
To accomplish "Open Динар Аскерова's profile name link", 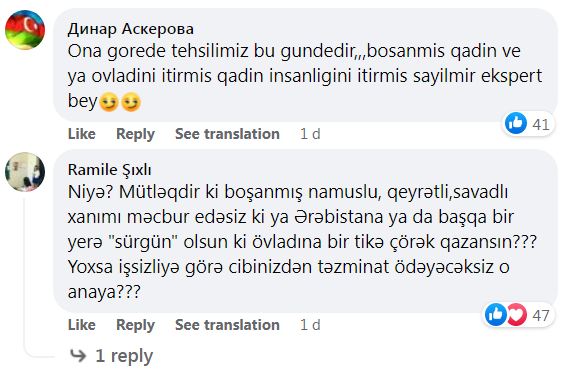I will coord(131,29).
